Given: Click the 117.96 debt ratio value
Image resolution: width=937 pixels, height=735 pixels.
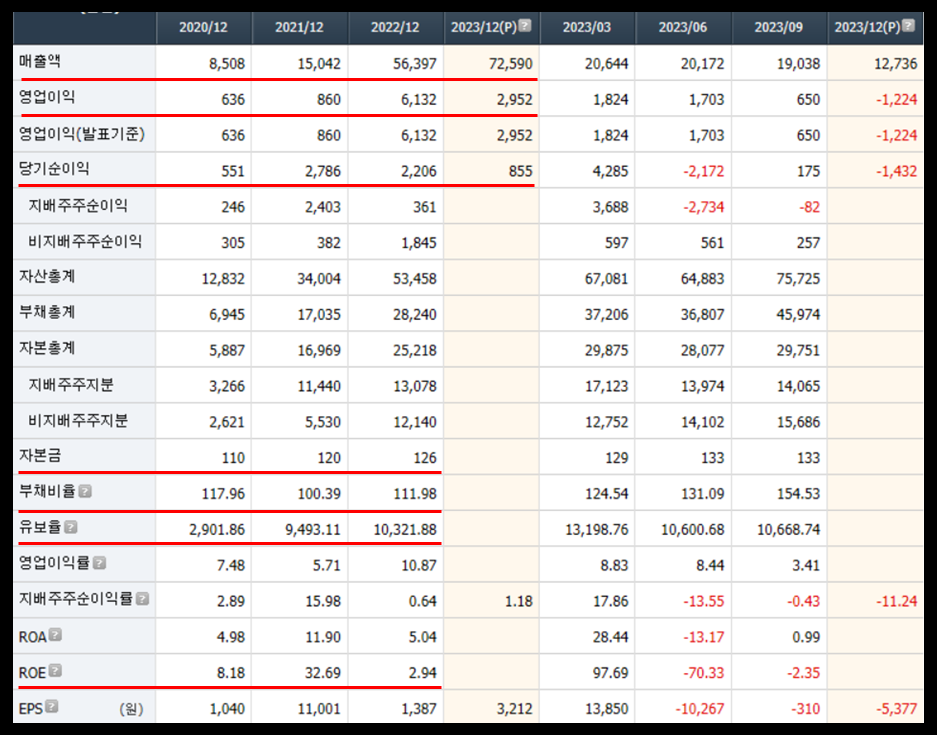Looking at the screenshot, I should coord(223,494).
